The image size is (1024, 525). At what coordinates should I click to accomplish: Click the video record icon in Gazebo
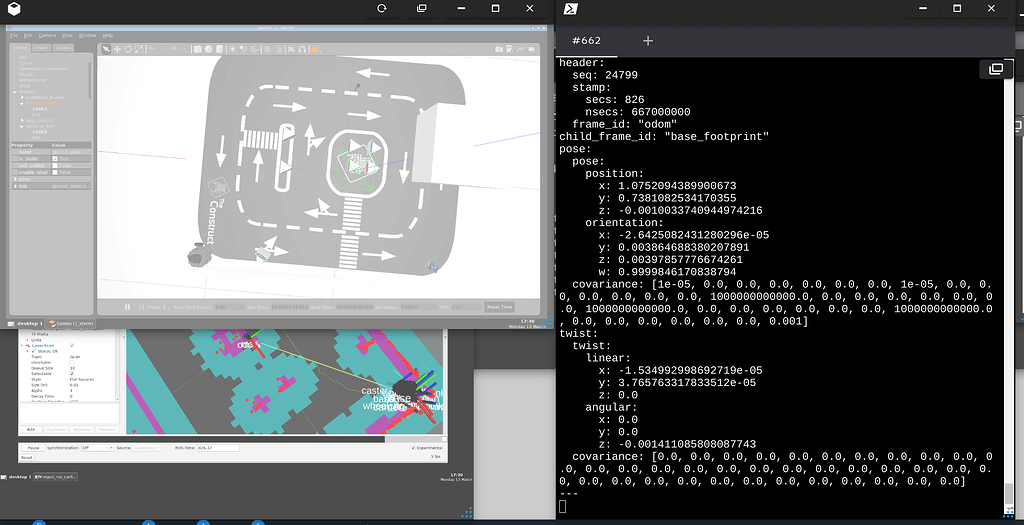click(x=532, y=49)
